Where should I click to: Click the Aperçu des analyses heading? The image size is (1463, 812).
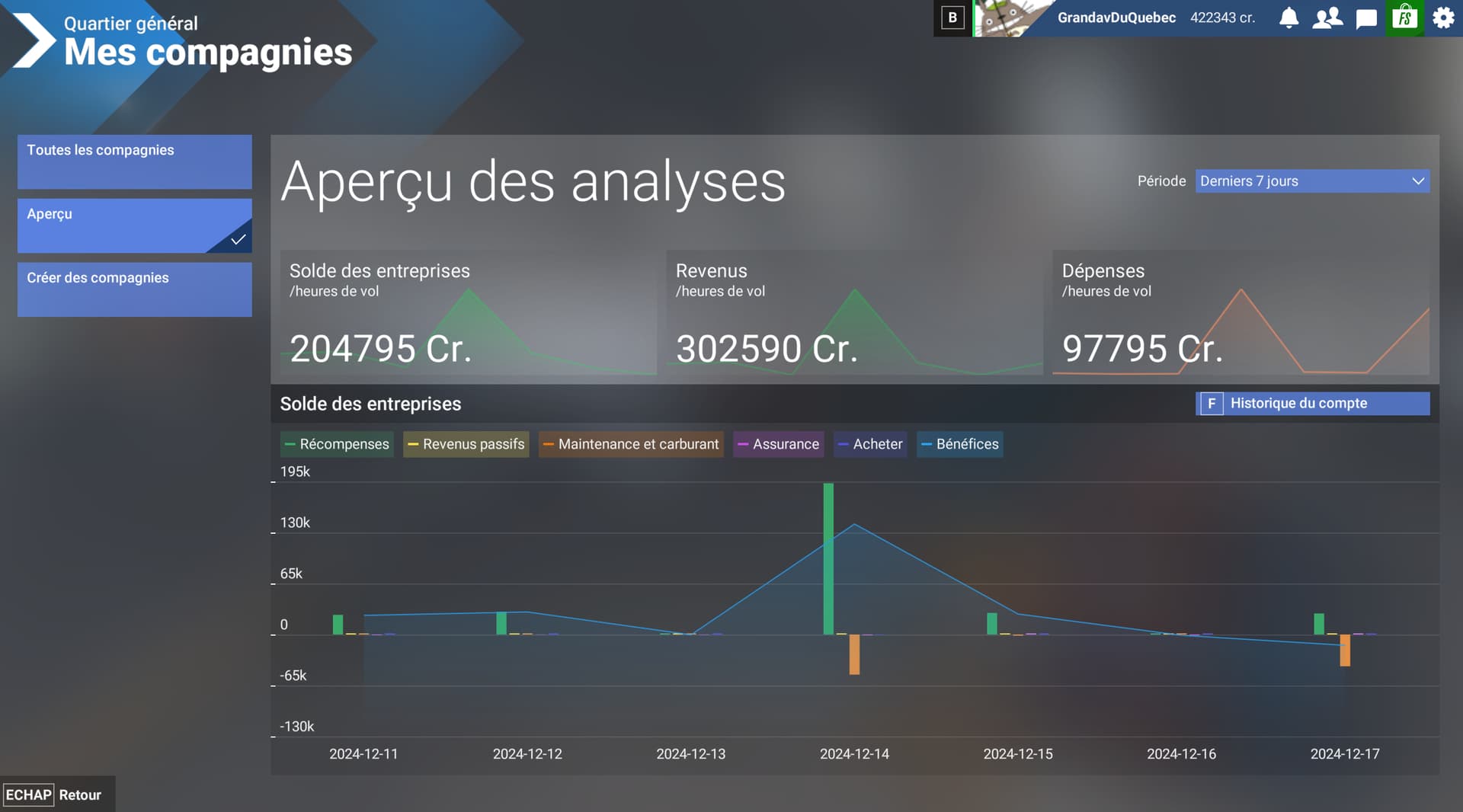tap(533, 183)
